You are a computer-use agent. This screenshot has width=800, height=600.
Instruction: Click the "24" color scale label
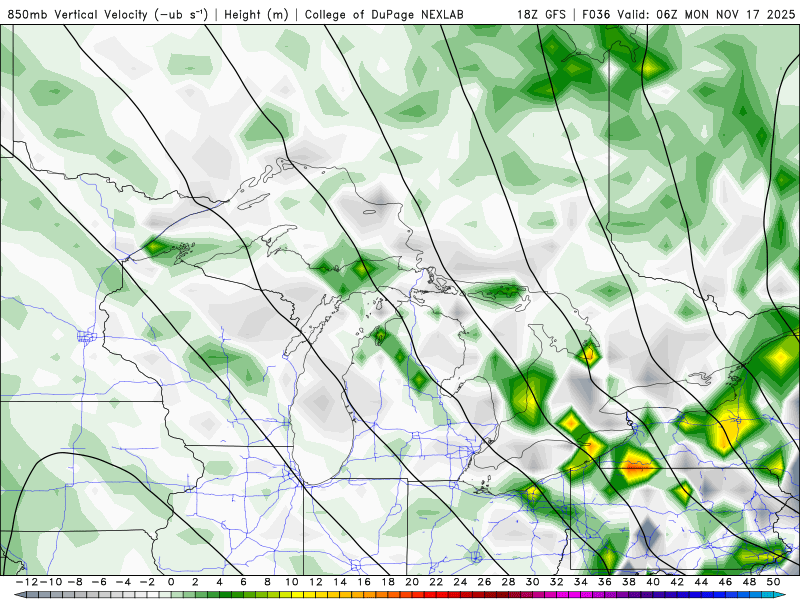tap(460, 582)
